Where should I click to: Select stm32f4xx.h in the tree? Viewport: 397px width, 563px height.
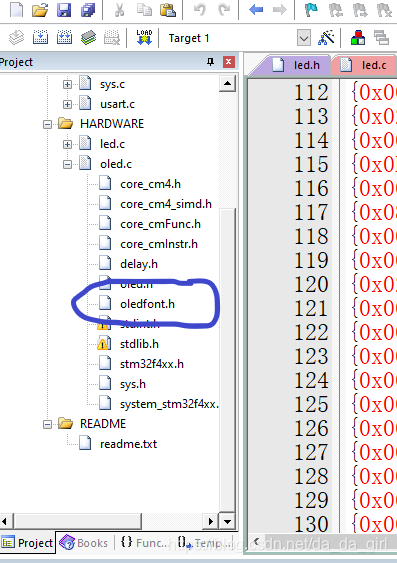point(152,364)
